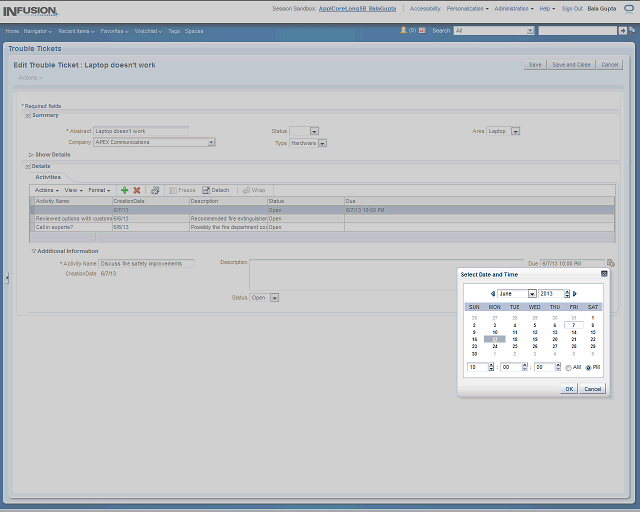Click the previous month arrow in calendar
Image resolution: width=640 pixels, height=512 pixels.
click(x=492, y=294)
